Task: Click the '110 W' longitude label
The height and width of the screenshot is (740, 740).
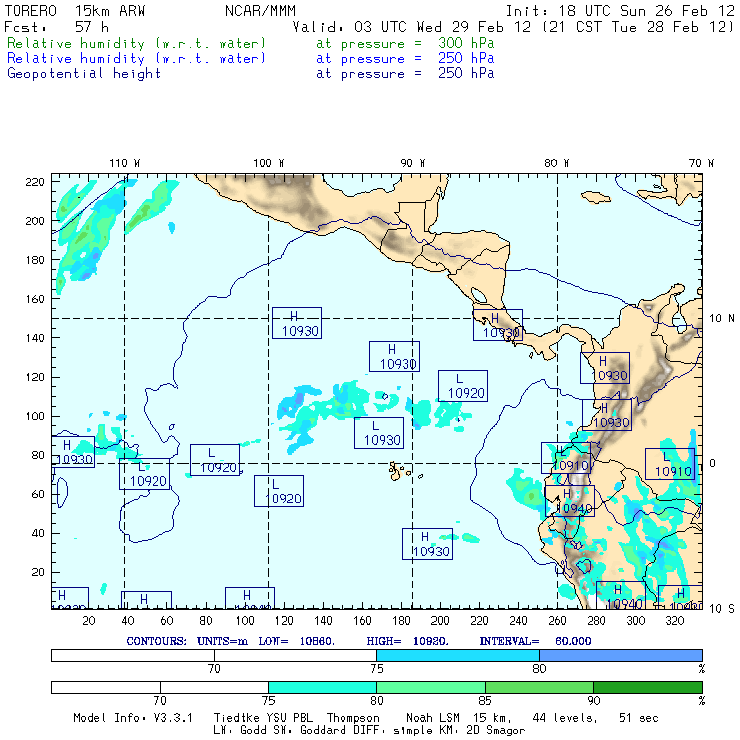Action: (125, 163)
